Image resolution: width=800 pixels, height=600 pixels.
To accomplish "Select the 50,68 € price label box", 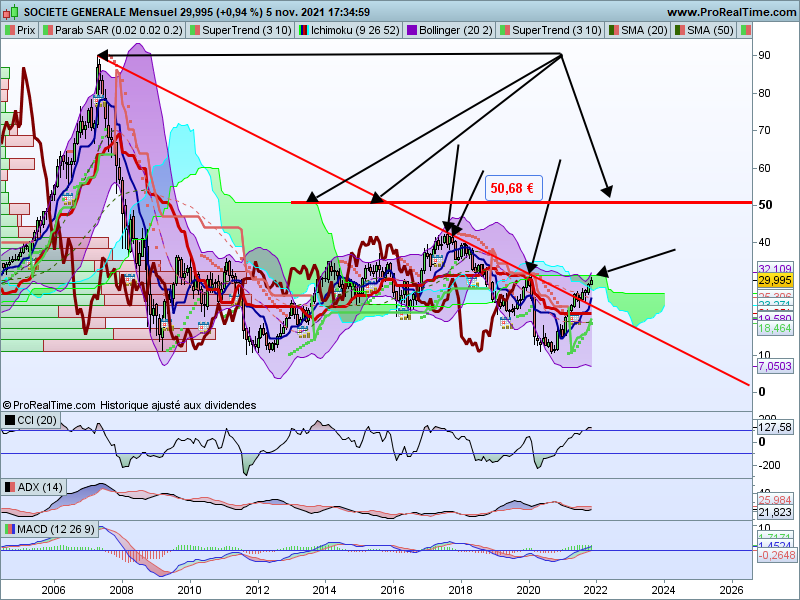I will 513,188.
